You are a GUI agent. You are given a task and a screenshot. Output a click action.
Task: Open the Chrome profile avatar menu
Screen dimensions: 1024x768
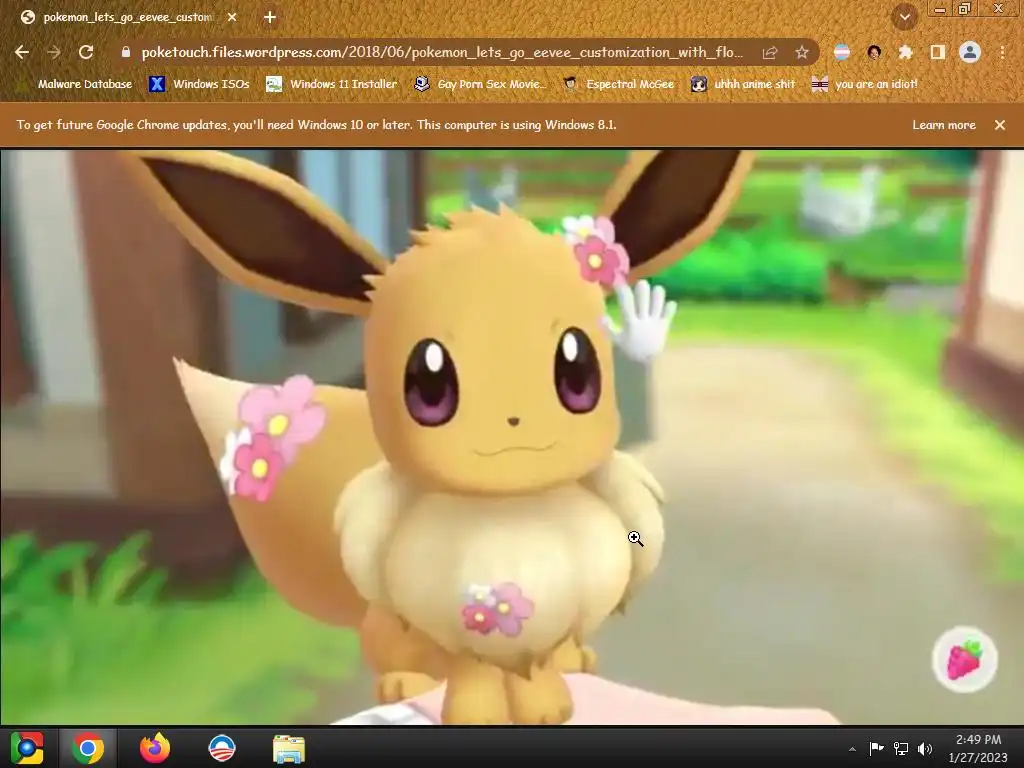970,52
